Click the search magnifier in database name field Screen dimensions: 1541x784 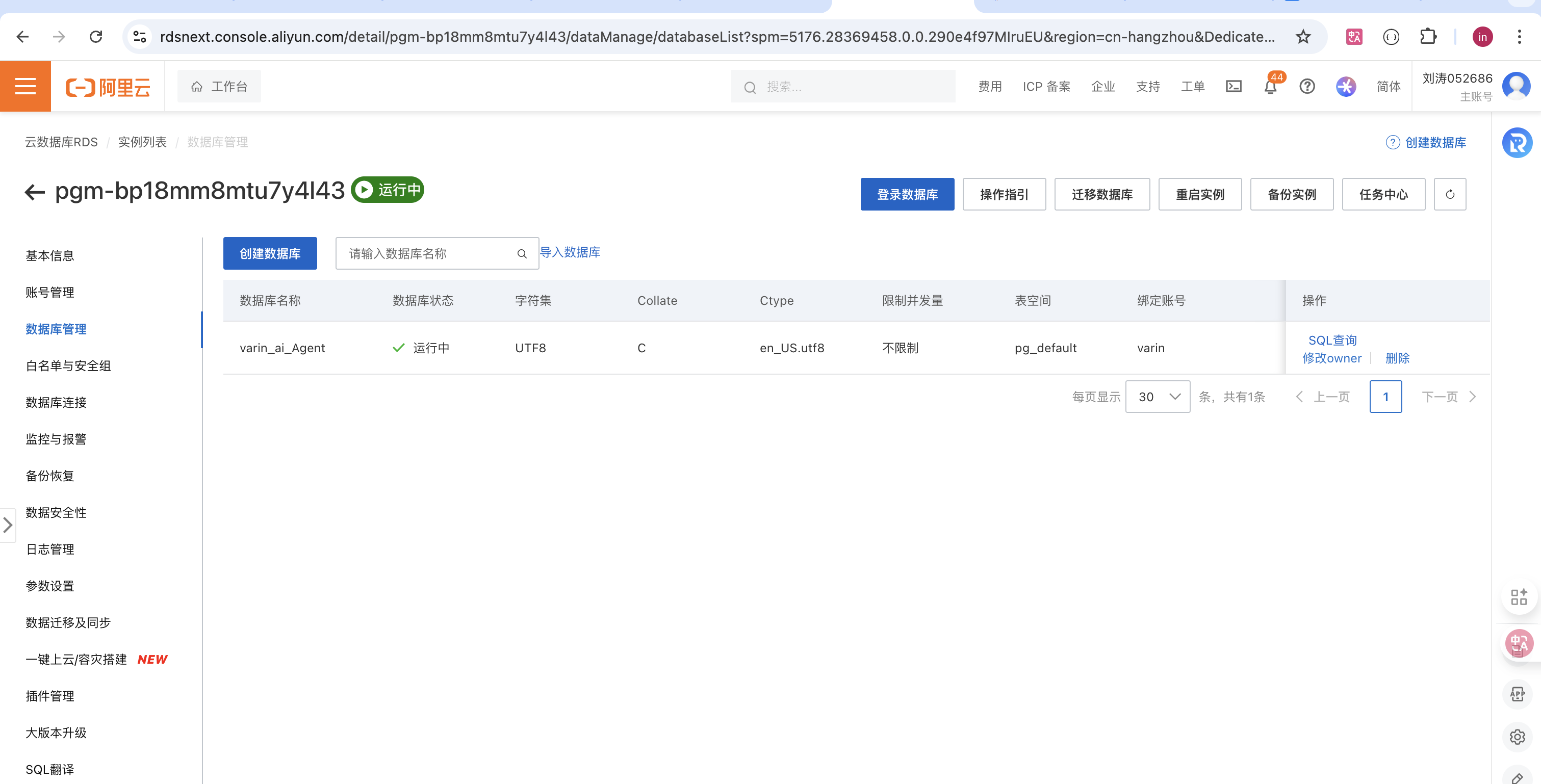[522, 253]
